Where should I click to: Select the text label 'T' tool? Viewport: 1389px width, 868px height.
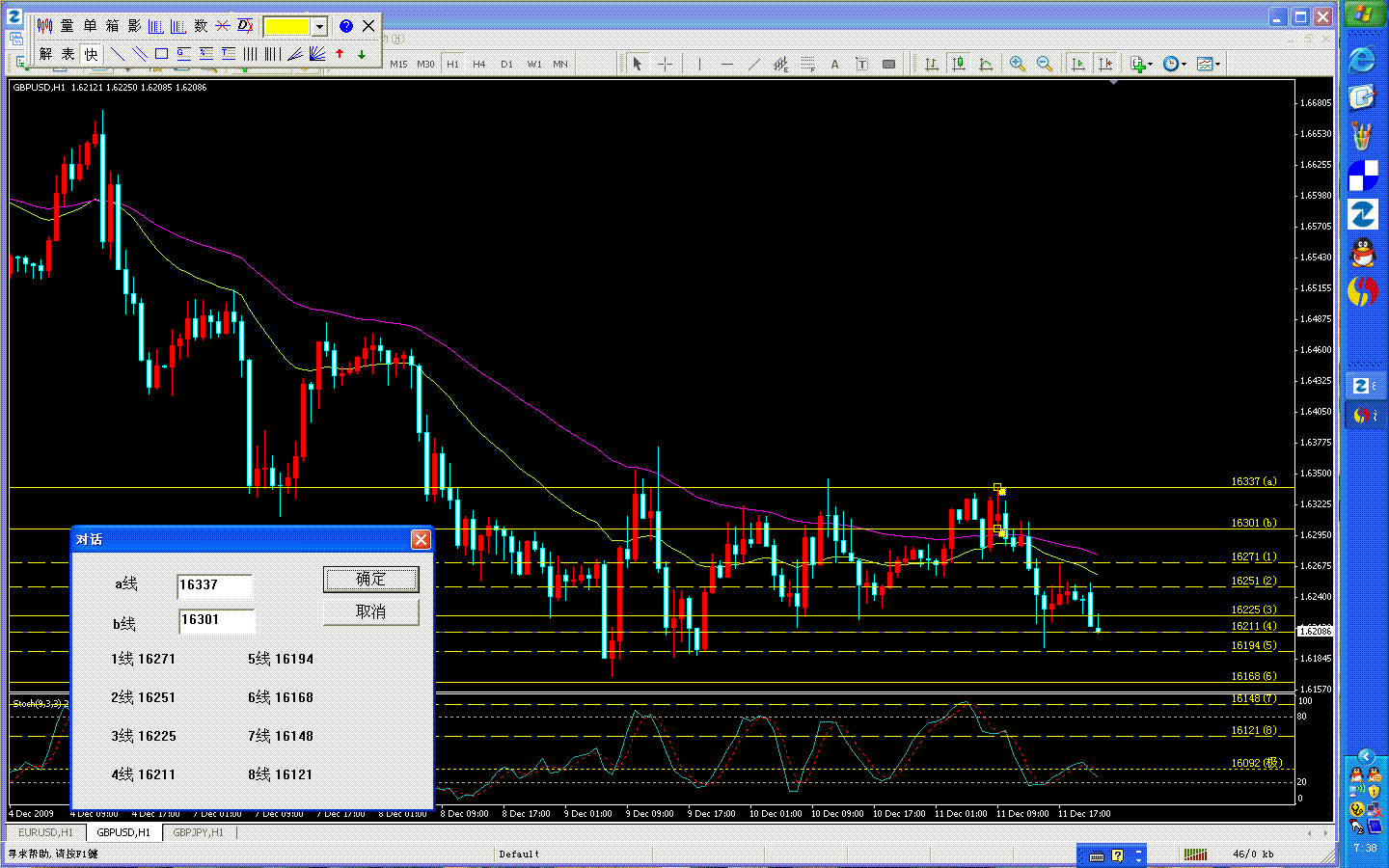tap(861, 64)
